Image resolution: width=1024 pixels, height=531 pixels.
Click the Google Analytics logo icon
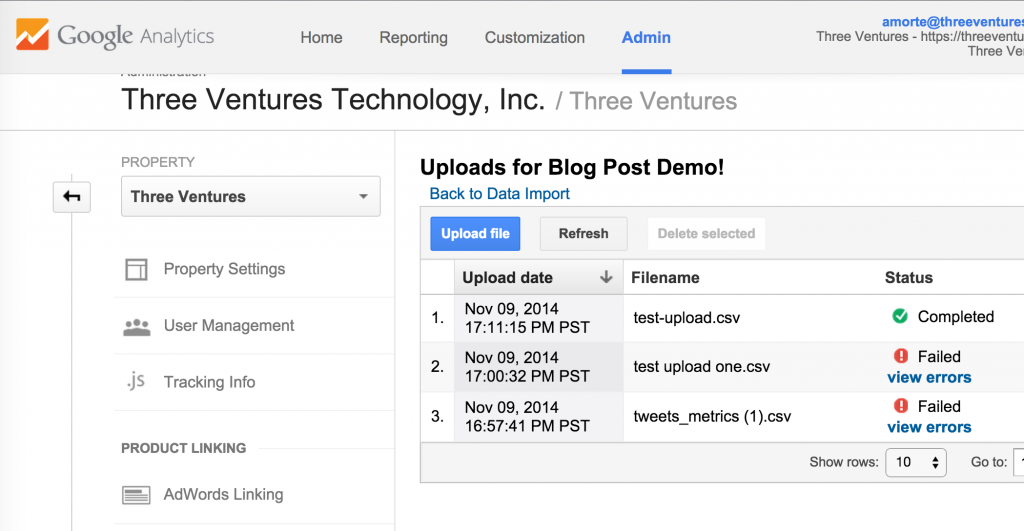[x=32, y=35]
